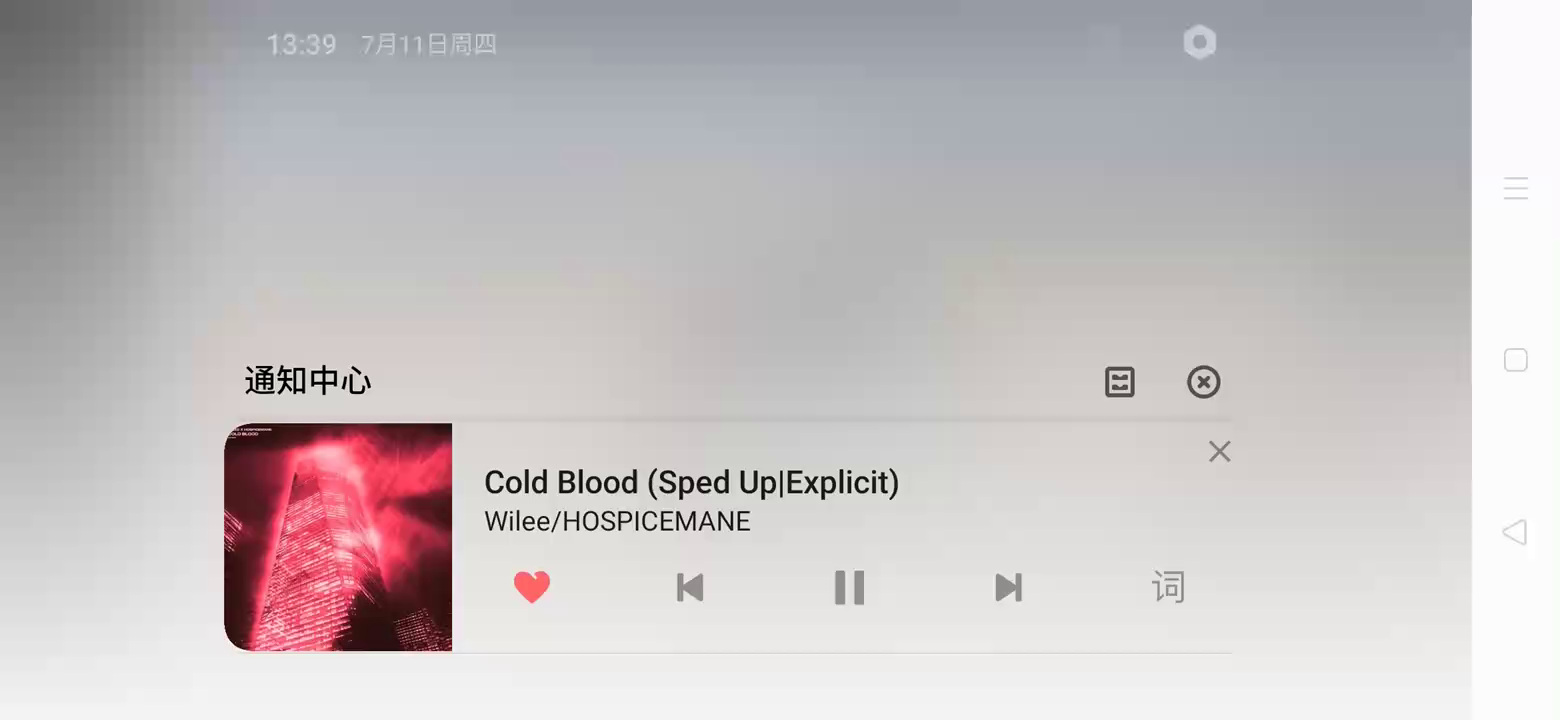Tap the artist name Wilee/HOSPICEMANE
Screen dimensions: 1560x720
pos(617,521)
